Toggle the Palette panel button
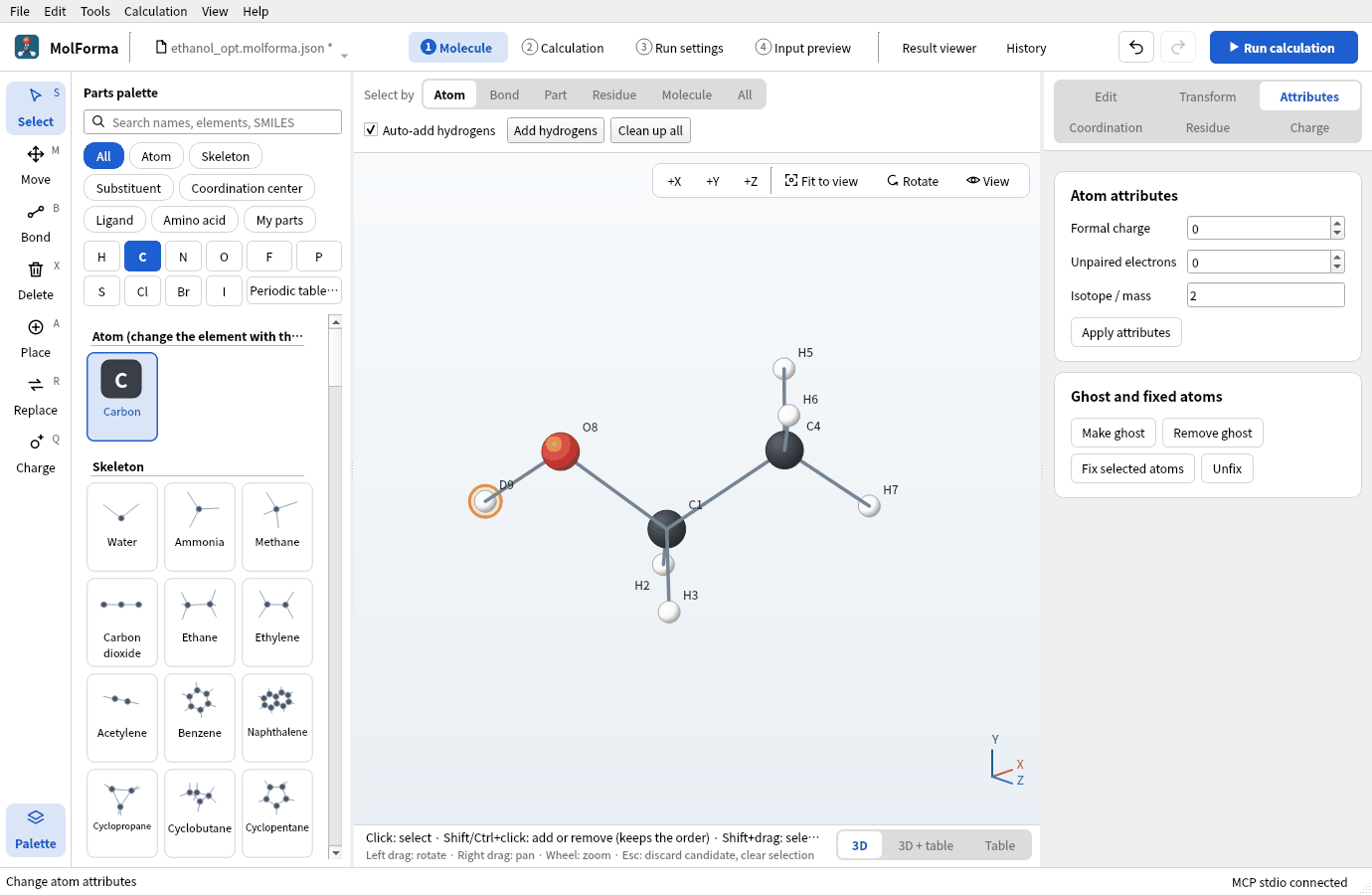Screen dimensions: 1372x895 click(x=36, y=829)
